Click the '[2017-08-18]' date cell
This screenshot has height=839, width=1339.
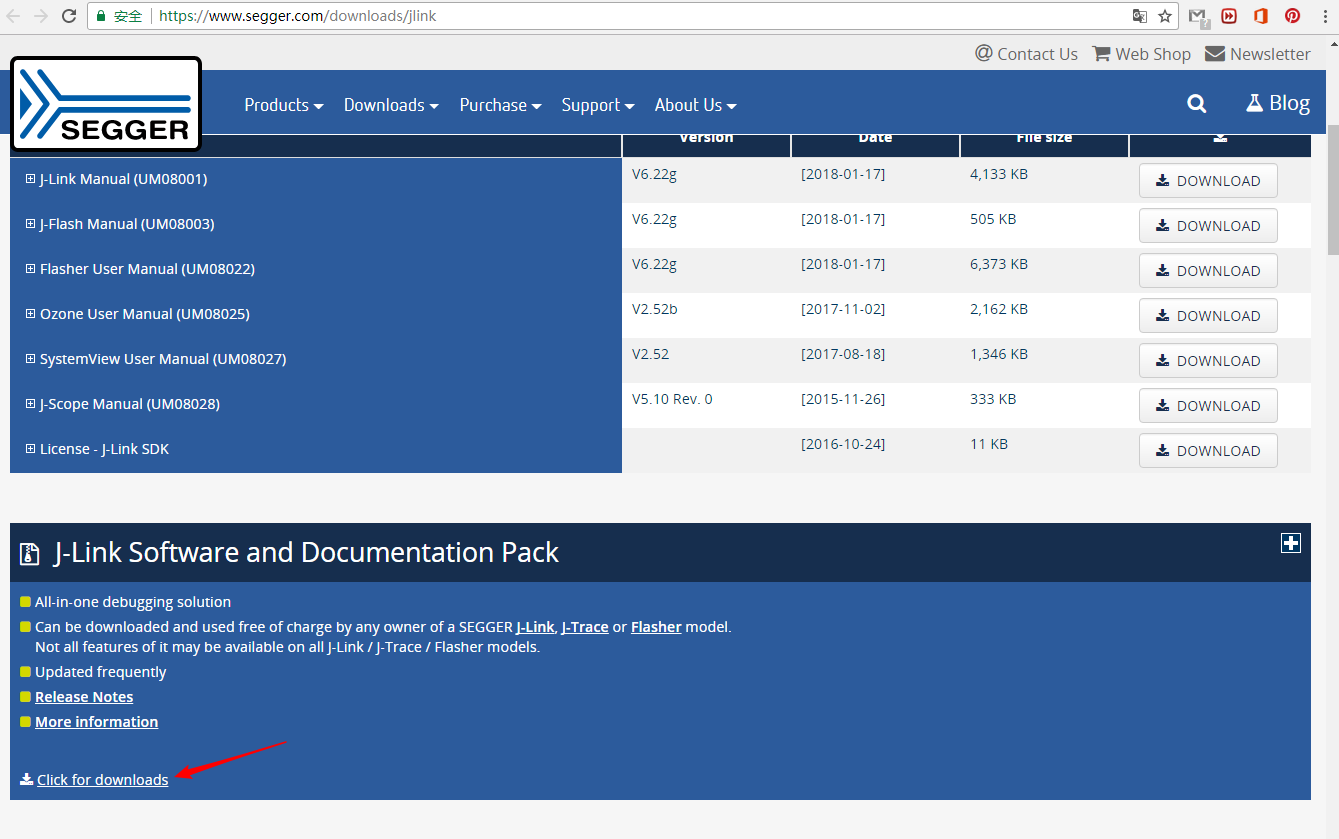coord(843,354)
